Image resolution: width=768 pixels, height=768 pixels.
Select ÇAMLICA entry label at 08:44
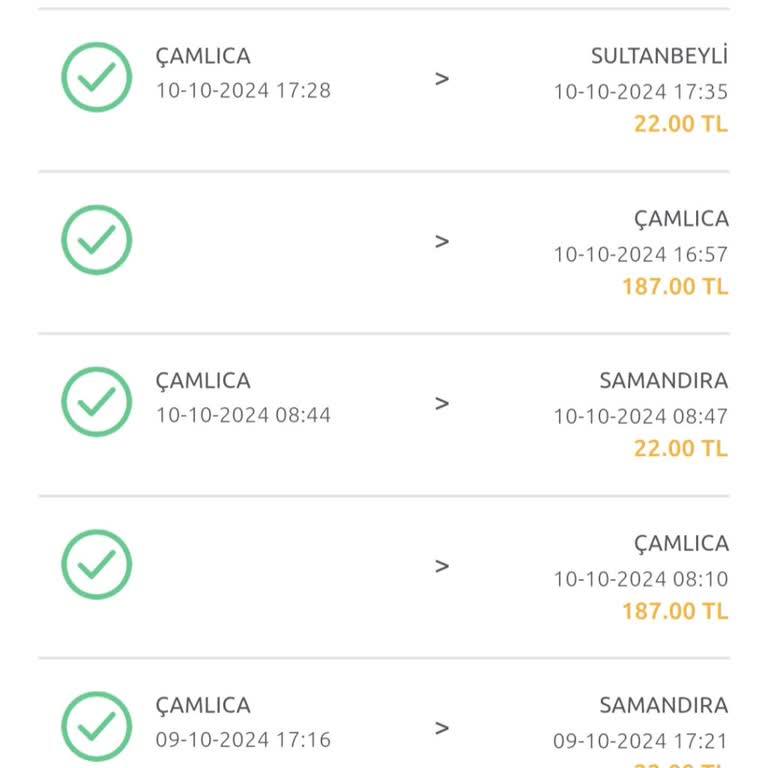(203, 381)
